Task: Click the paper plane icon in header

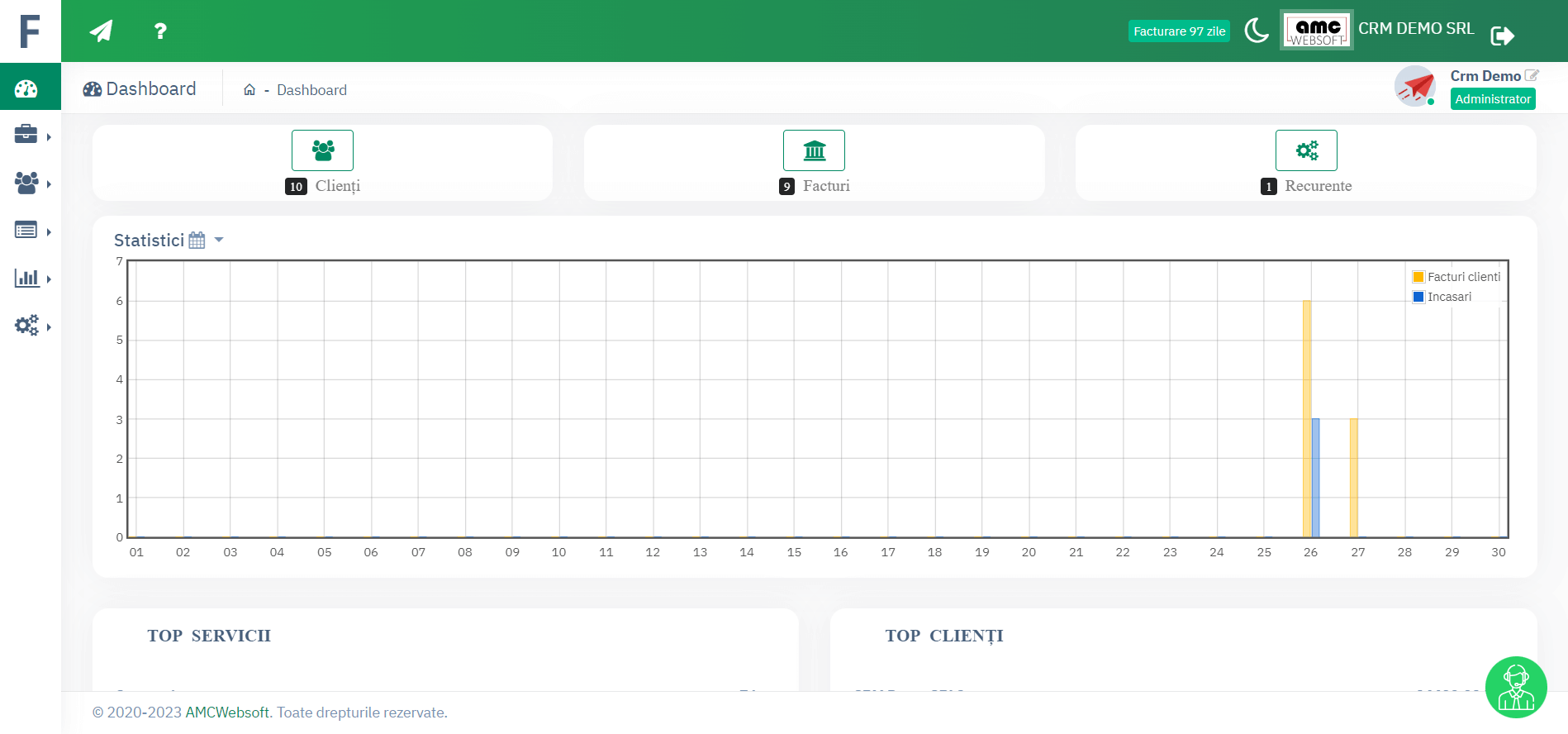Action: [101, 31]
